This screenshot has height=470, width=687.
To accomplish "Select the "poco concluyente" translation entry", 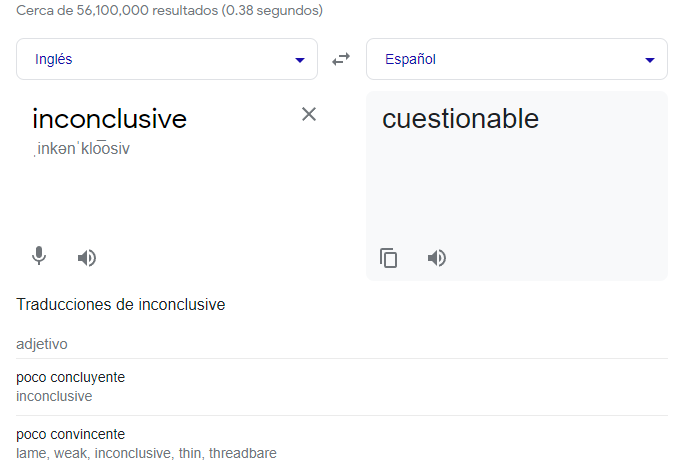I will coord(71,377).
